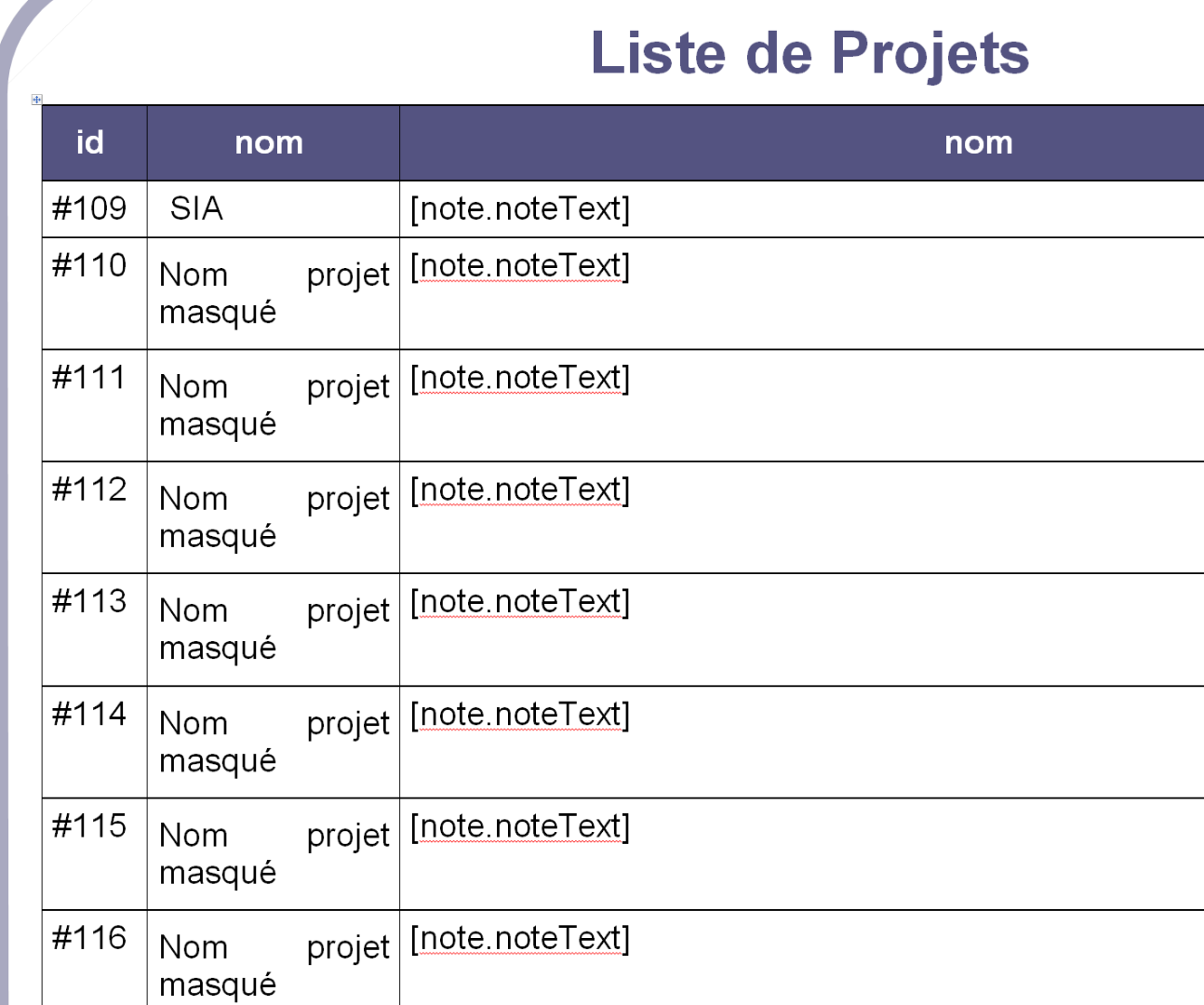Image resolution: width=1204 pixels, height=1005 pixels.
Task: Click the wide 'nom' header above the note cells
Action: 978,142
